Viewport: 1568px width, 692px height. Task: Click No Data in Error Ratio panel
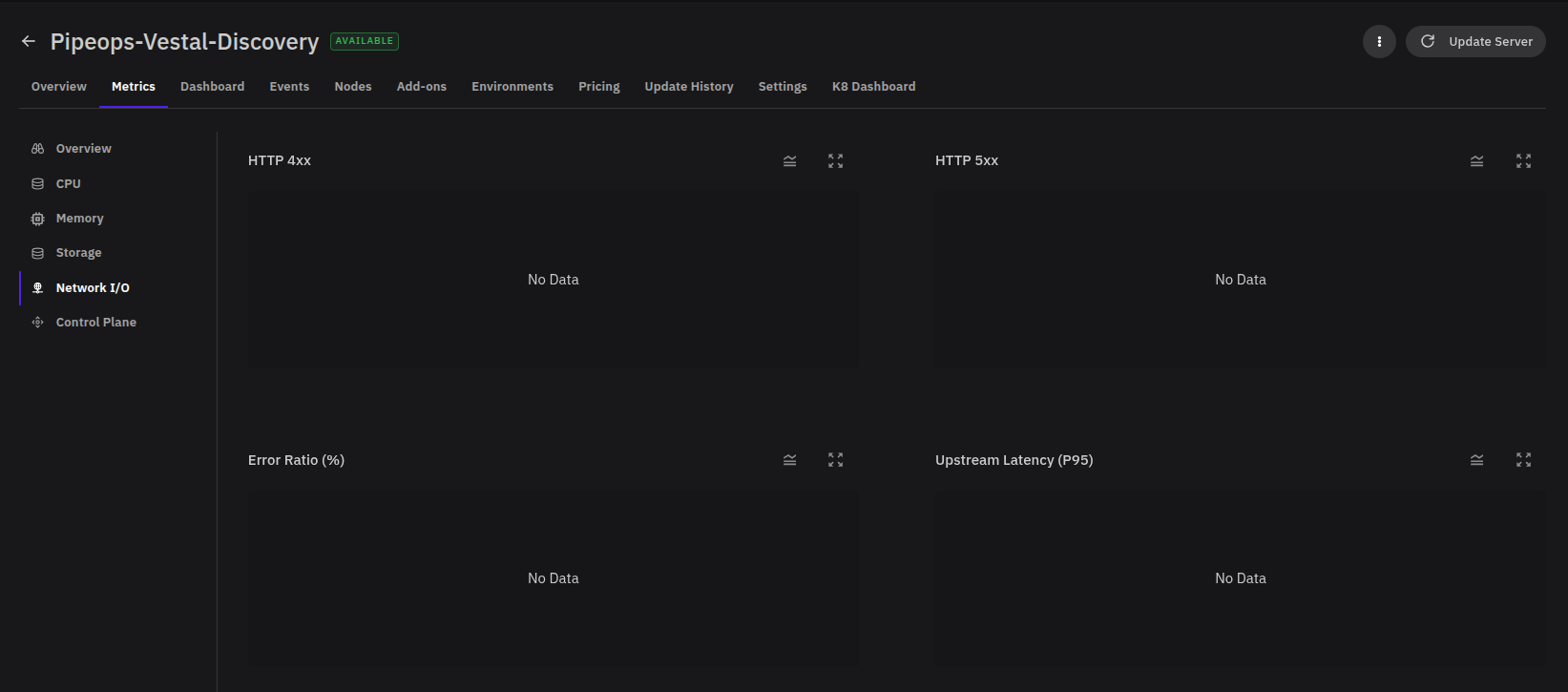(x=554, y=578)
